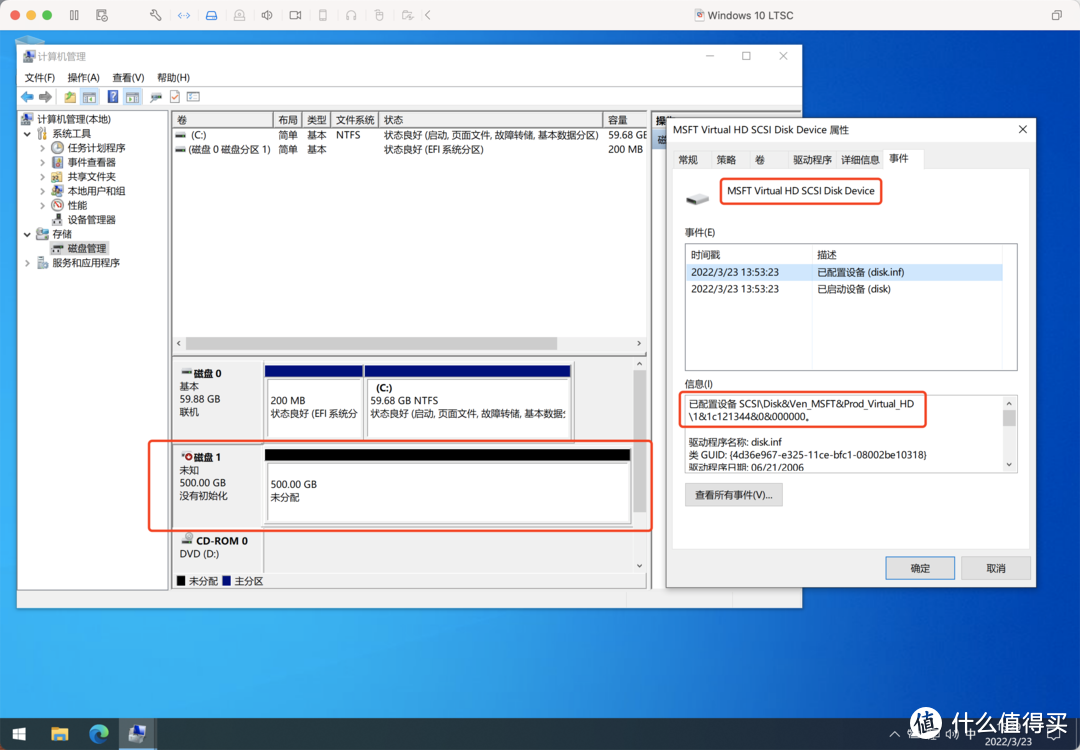The image size is (1080, 750).
Task: Expand the 服务和应用程序 tree node
Action: click(28, 263)
